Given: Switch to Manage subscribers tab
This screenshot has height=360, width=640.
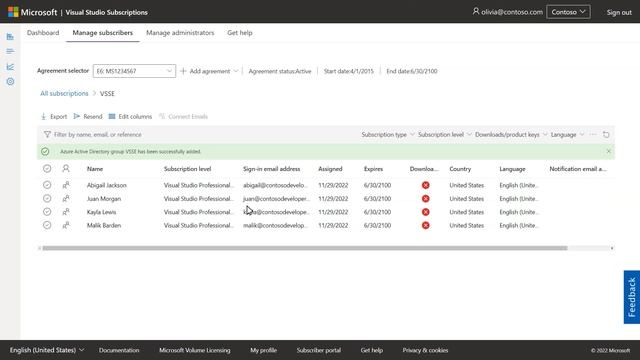Looking at the screenshot, I should (102, 33).
